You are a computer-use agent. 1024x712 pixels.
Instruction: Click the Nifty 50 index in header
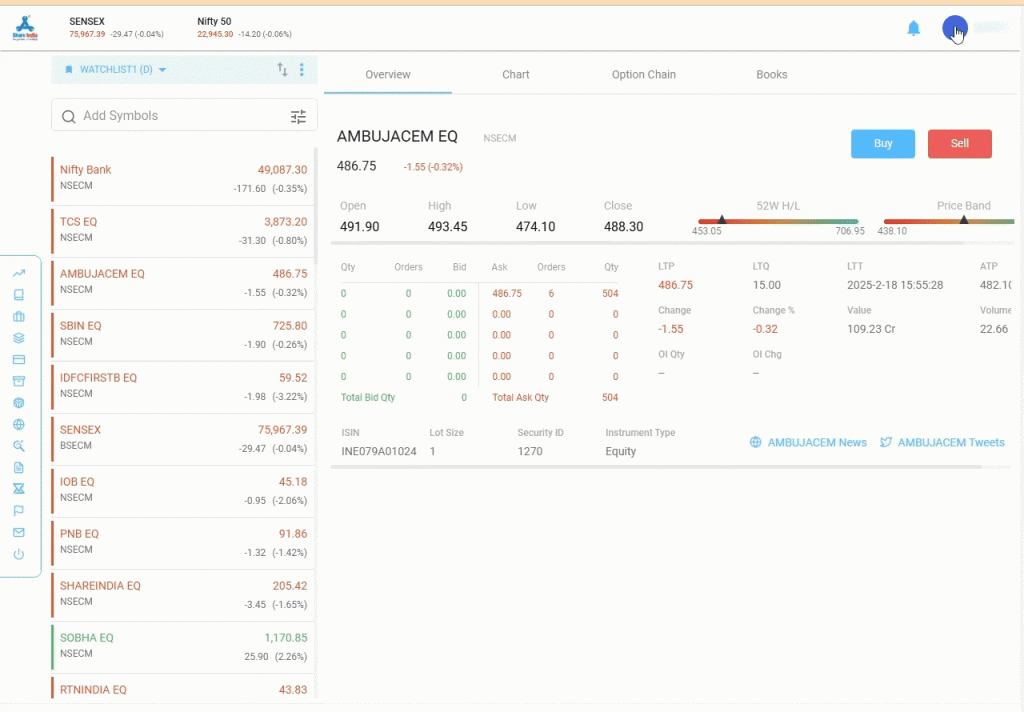pyautogui.click(x=244, y=27)
